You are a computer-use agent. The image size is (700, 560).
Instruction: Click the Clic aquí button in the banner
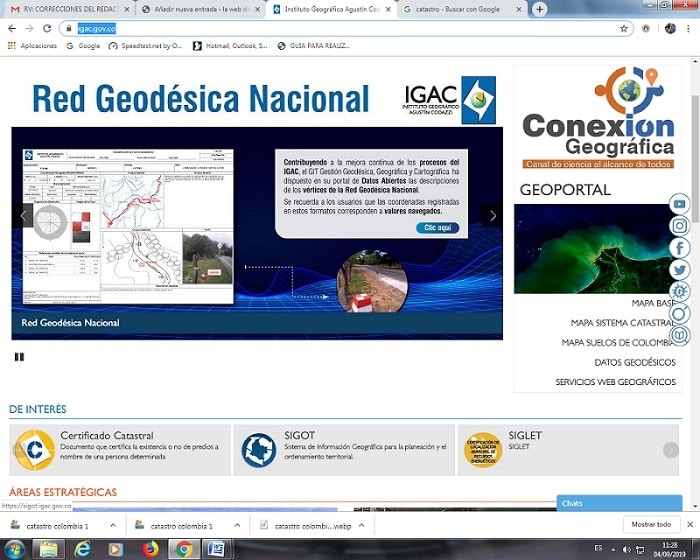tap(438, 228)
